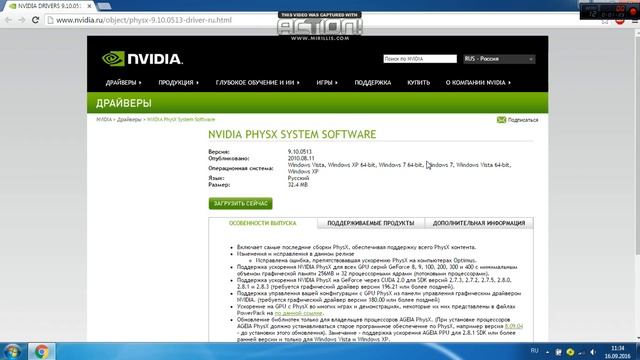
Task: Open the Windows Start menu orb
Action: (13, 351)
